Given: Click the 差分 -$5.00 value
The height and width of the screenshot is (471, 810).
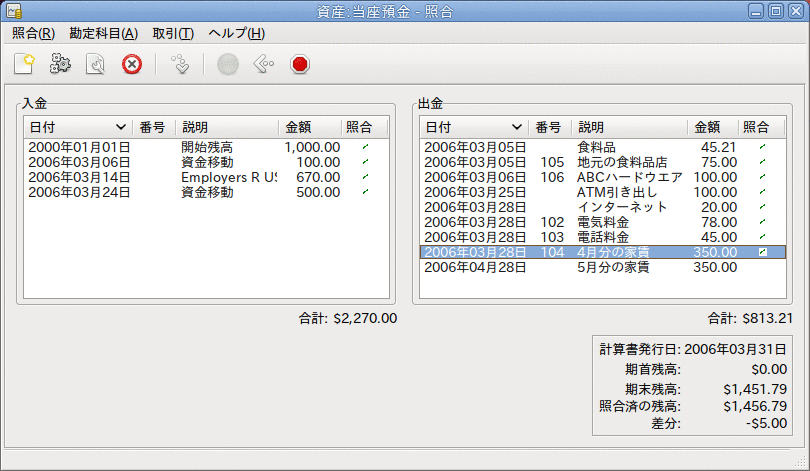Looking at the screenshot, I should pos(766,423).
